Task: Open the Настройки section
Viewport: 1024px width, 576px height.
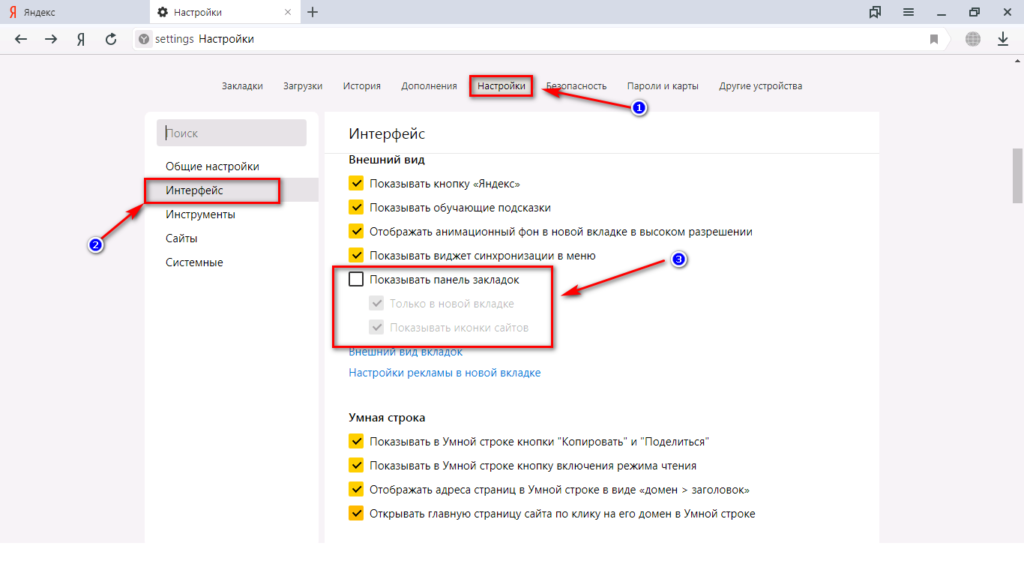Action: tap(501, 86)
